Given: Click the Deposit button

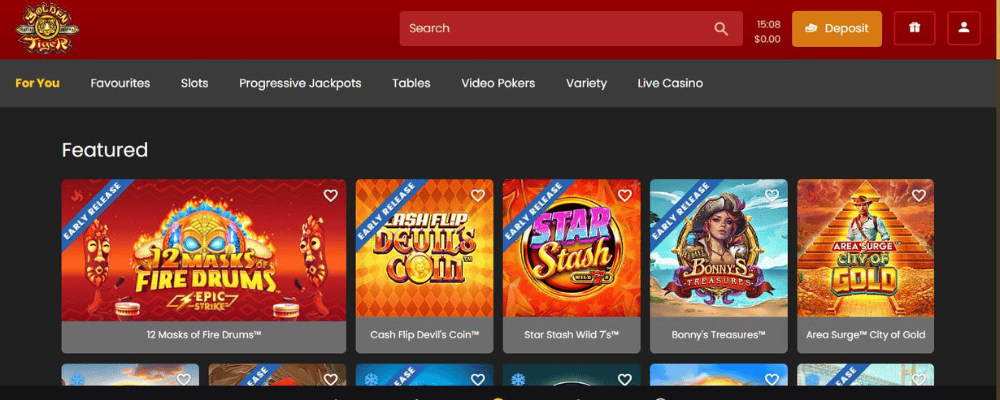Looking at the screenshot, I should coord(837,29).
